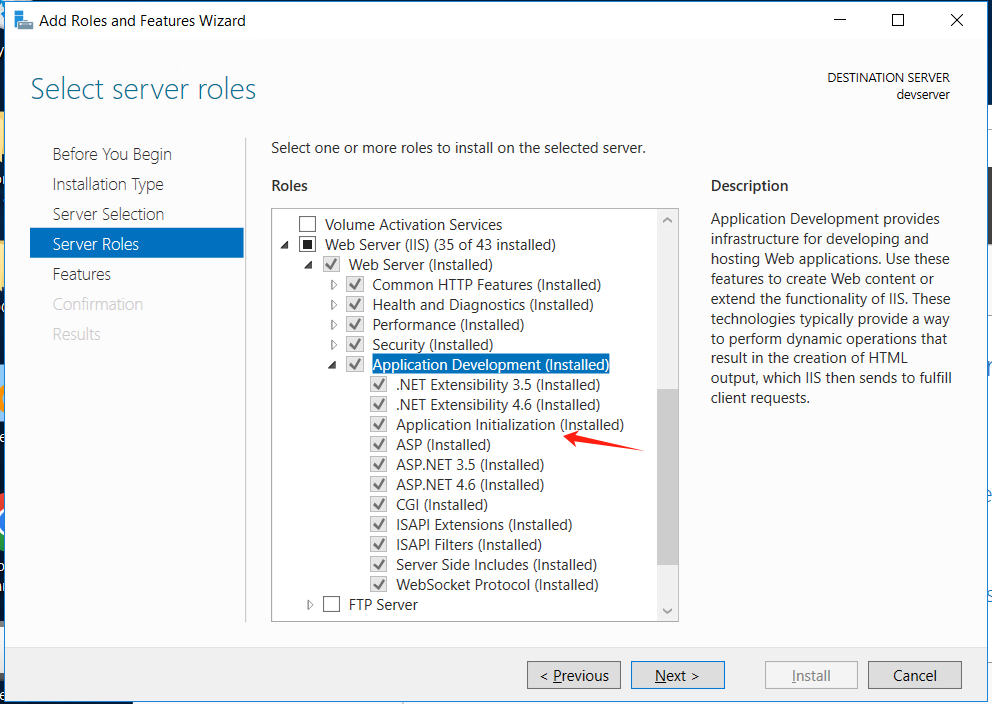Toggle the WebSocket Protocol checkbox
Screen dimensions: 992x704
pyautogui.click(x=379, y=584)
